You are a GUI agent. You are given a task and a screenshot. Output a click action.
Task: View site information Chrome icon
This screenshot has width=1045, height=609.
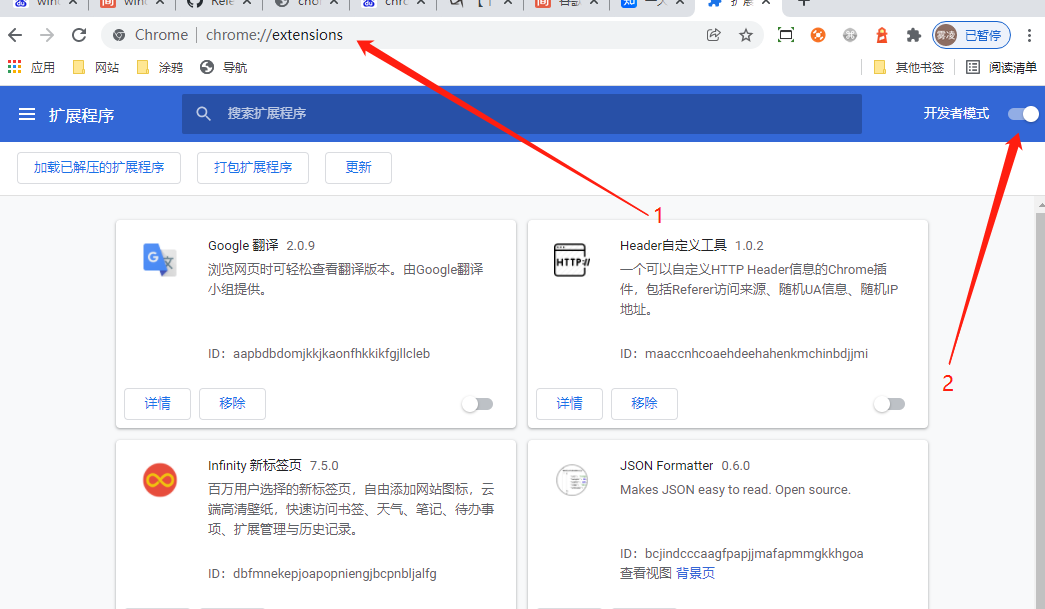pos(119,35)
